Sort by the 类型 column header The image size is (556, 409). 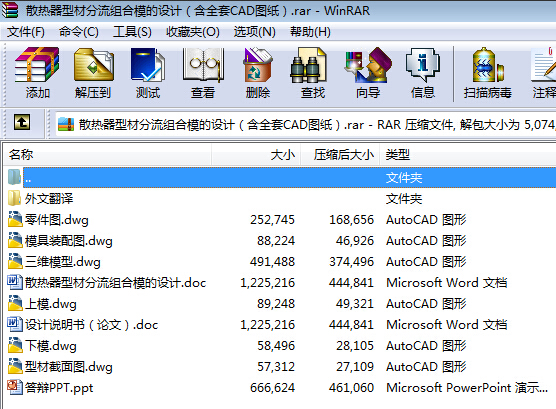pos(468,155)
